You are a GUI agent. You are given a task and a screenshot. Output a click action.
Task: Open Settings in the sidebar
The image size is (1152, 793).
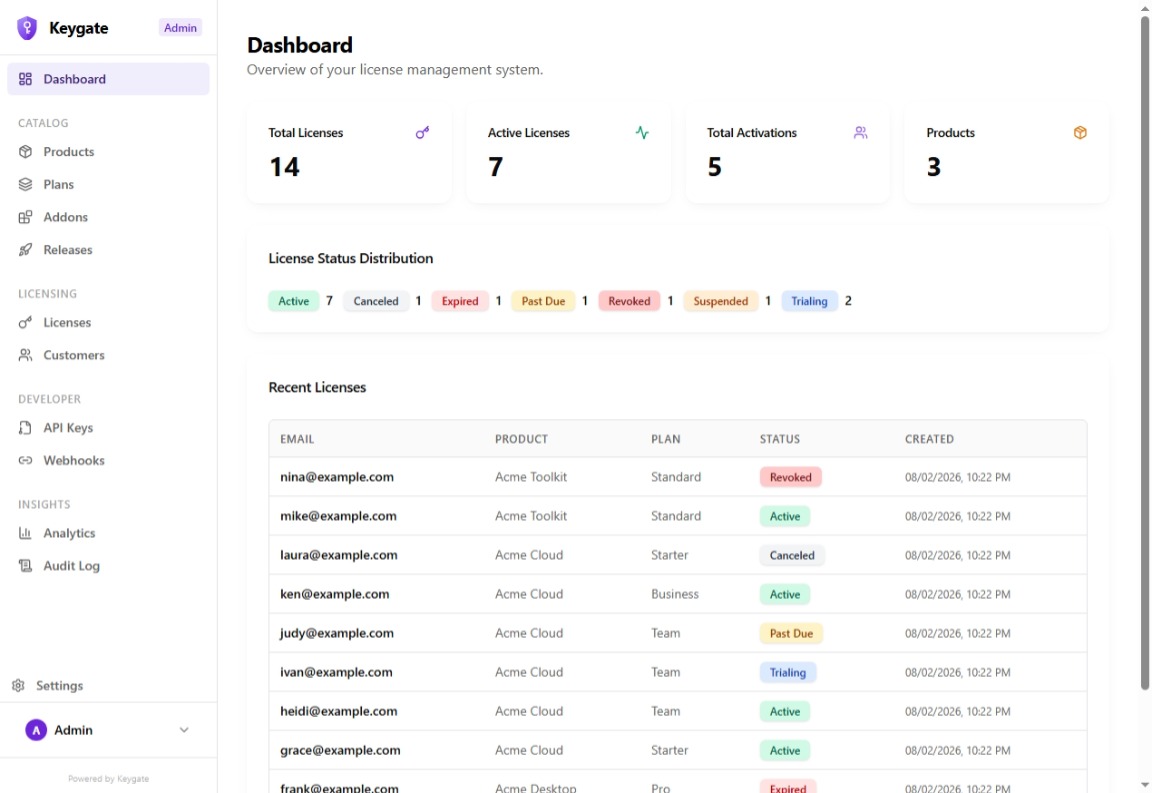coord(108,685)
